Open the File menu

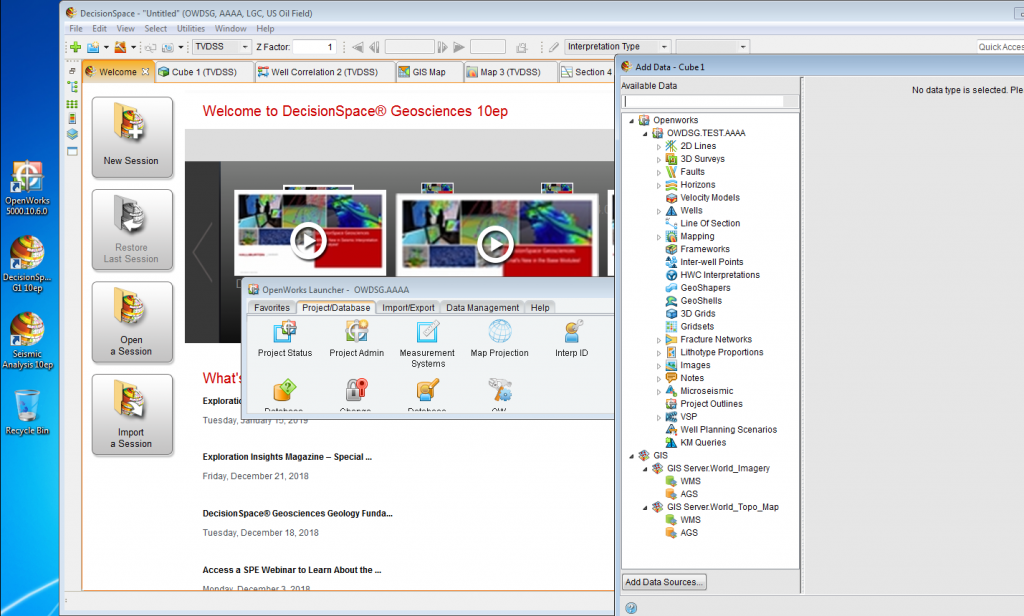[76, 29]
